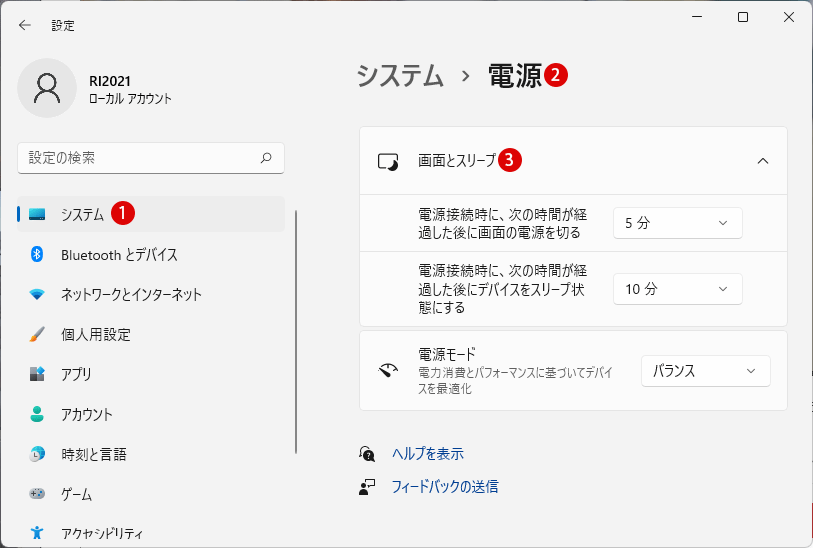The image size is (813, 548).
Task: Click the 設定の検索 search field
Action: click(x=151, y=158)
